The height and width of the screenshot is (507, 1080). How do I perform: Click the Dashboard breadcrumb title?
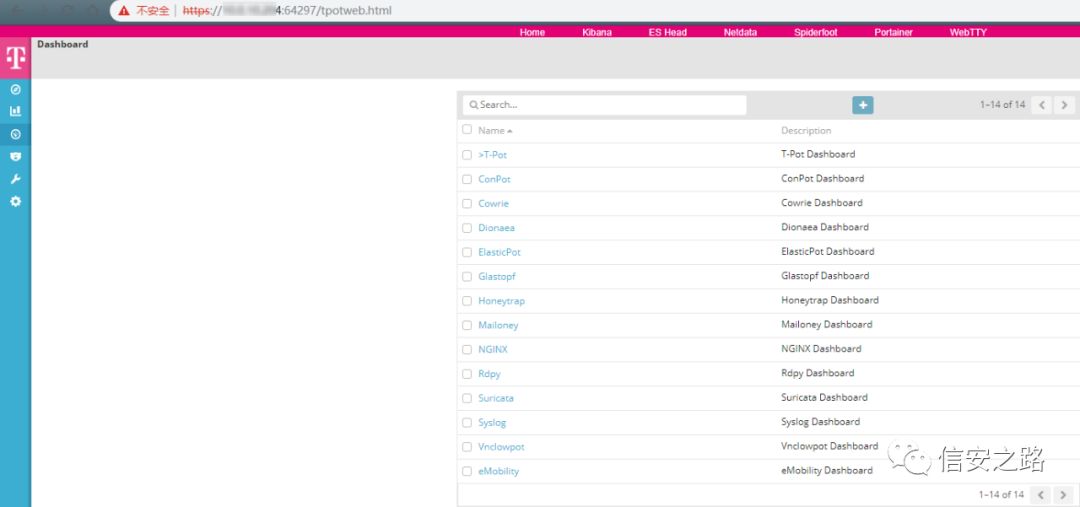(63, 44)
